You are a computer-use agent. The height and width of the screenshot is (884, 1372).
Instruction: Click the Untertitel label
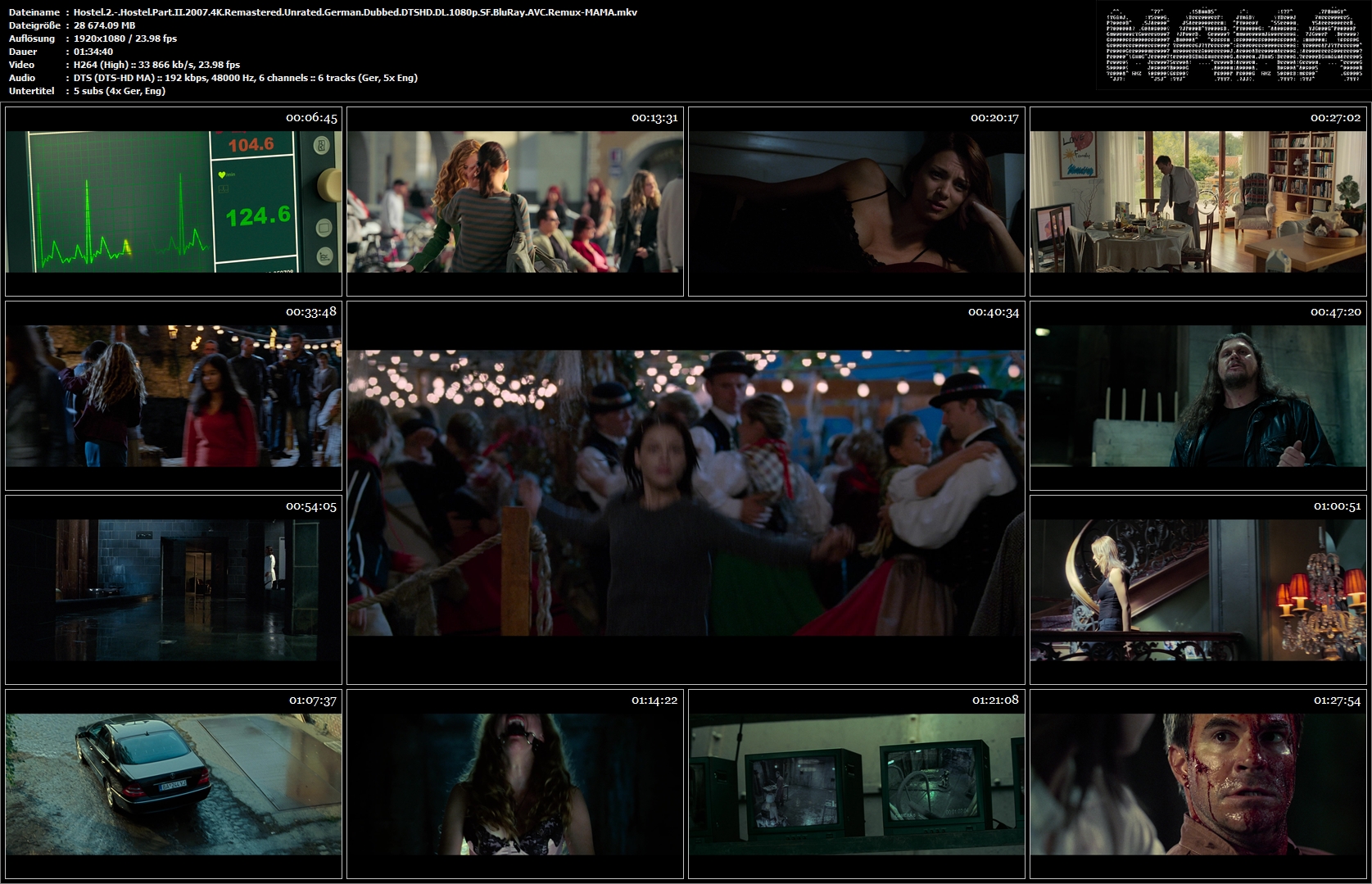pyautogui.click(x=32, y=91)
